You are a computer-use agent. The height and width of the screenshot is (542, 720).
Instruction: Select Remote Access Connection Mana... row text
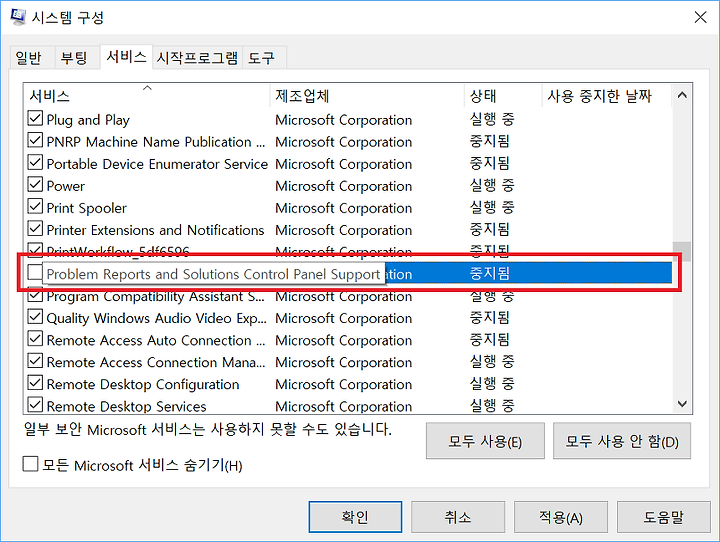(x=156, y=362)
